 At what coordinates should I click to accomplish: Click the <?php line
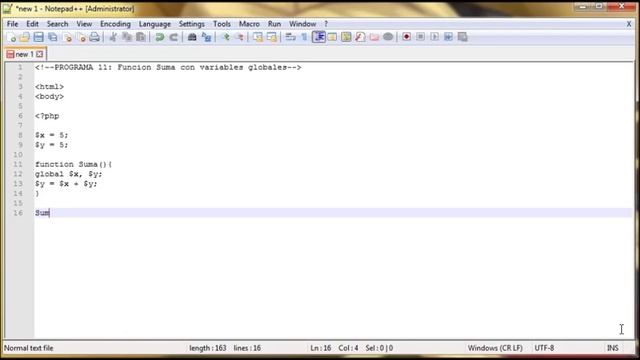point(47,116)
